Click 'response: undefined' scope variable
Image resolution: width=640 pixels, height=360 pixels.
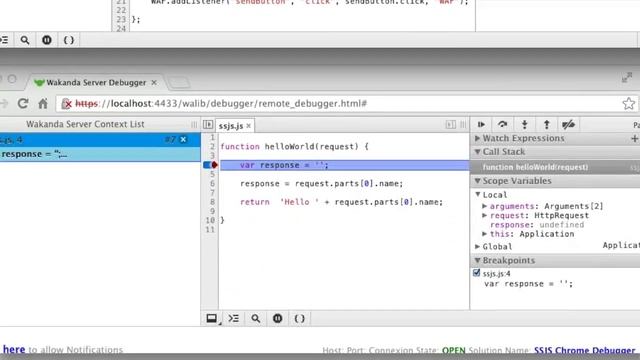(x=537, y=224)
